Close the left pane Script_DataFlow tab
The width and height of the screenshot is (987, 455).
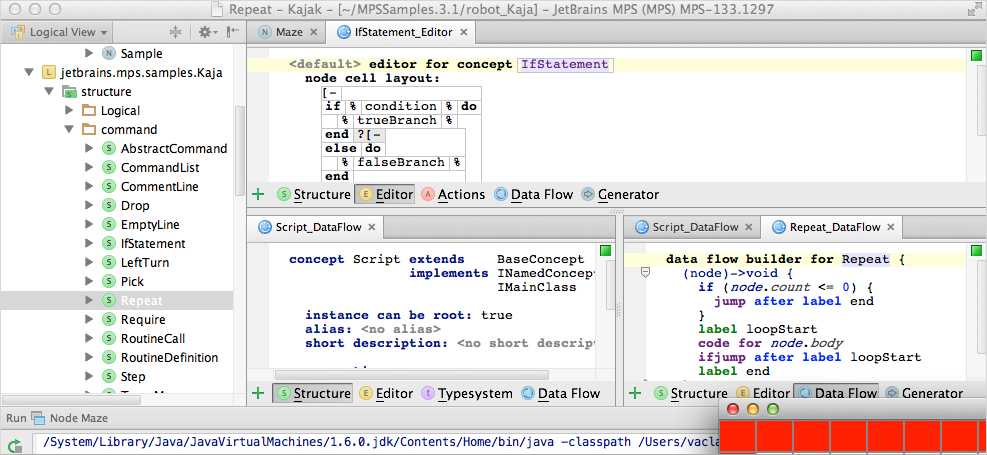(371, 227)
